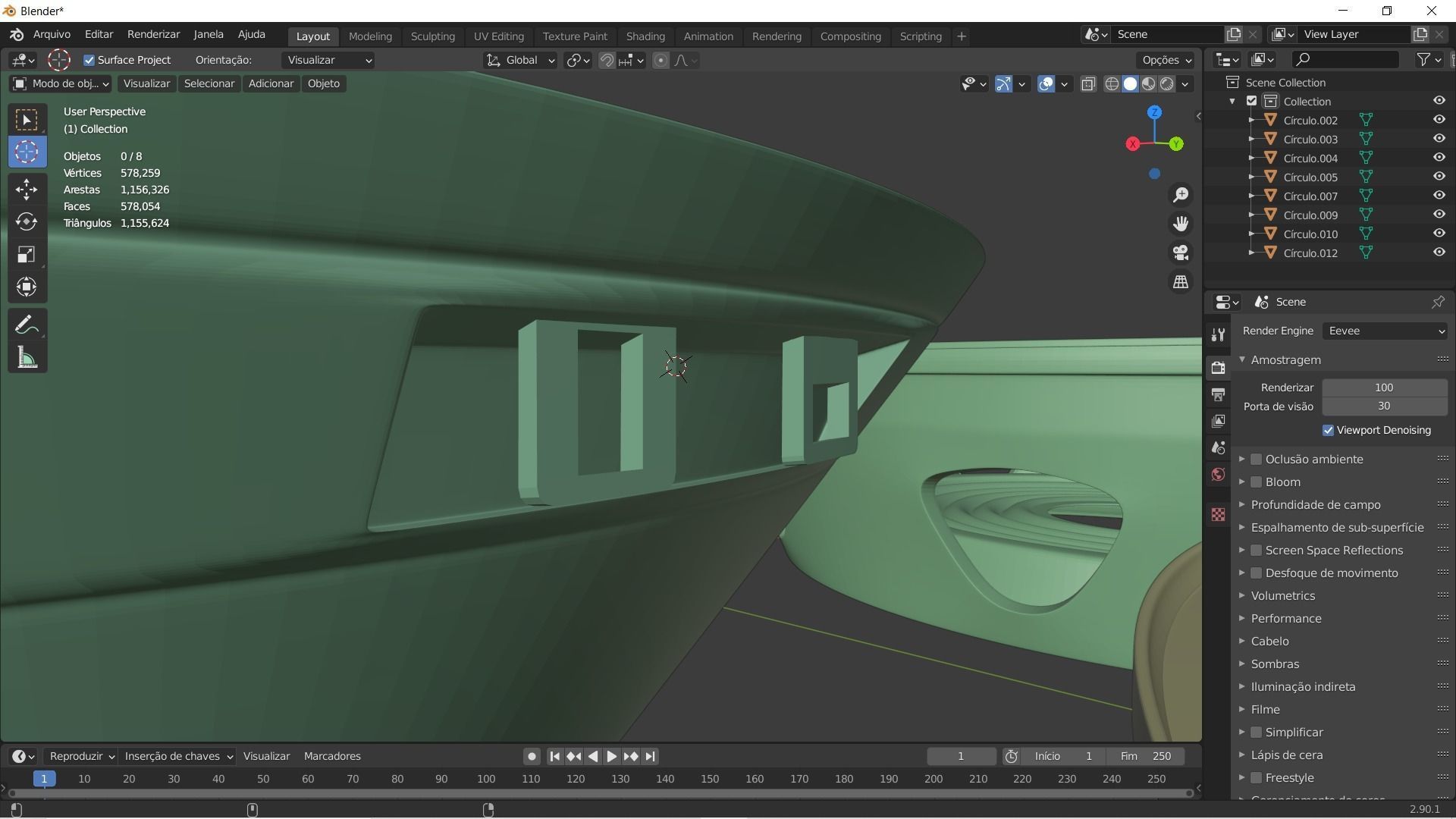Open the Renderizar menu
This screenshot has height=819, width=1456.
pyautogui.click(x=153, y=34)
